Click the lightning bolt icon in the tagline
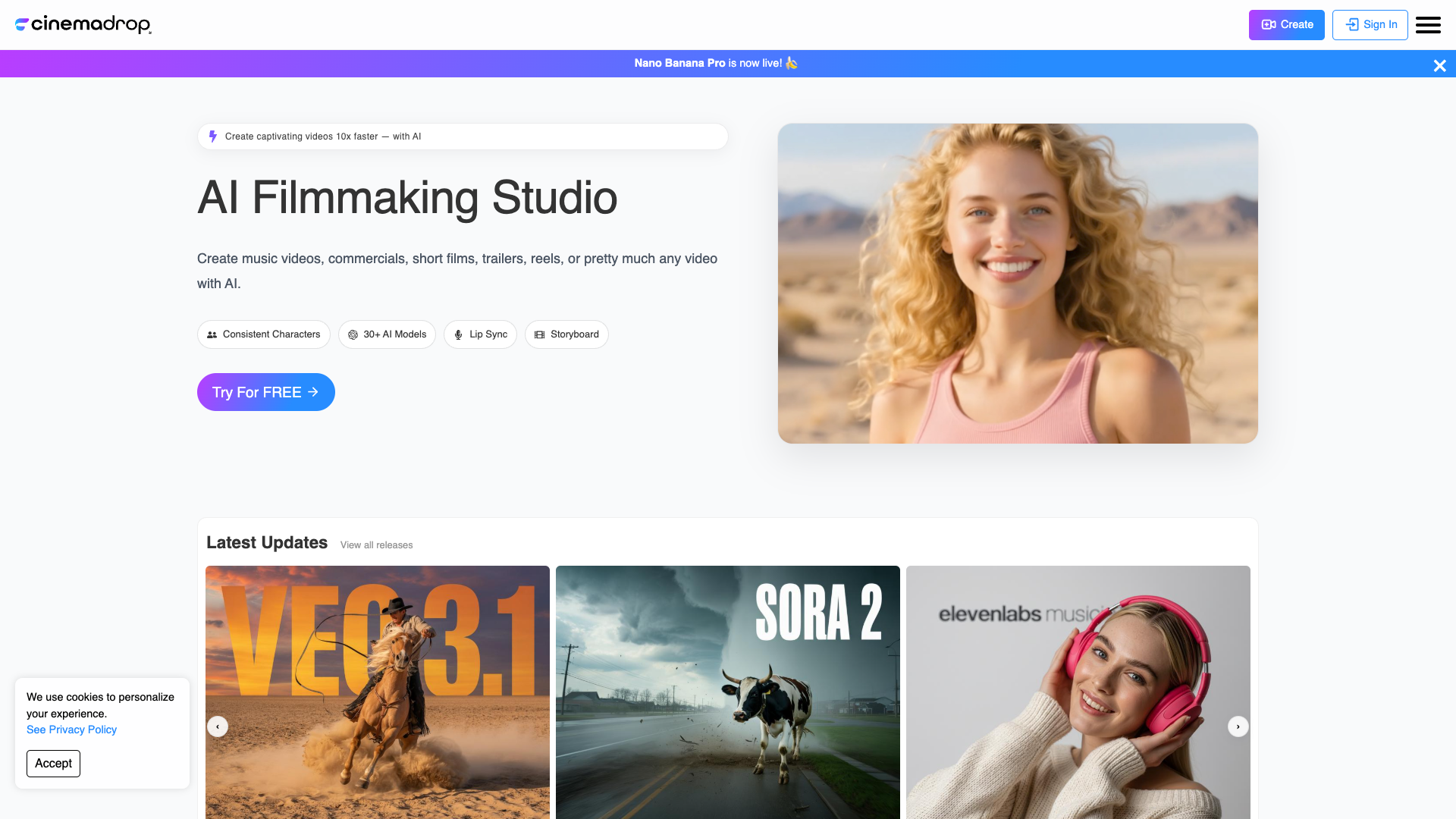 (213, 136)
